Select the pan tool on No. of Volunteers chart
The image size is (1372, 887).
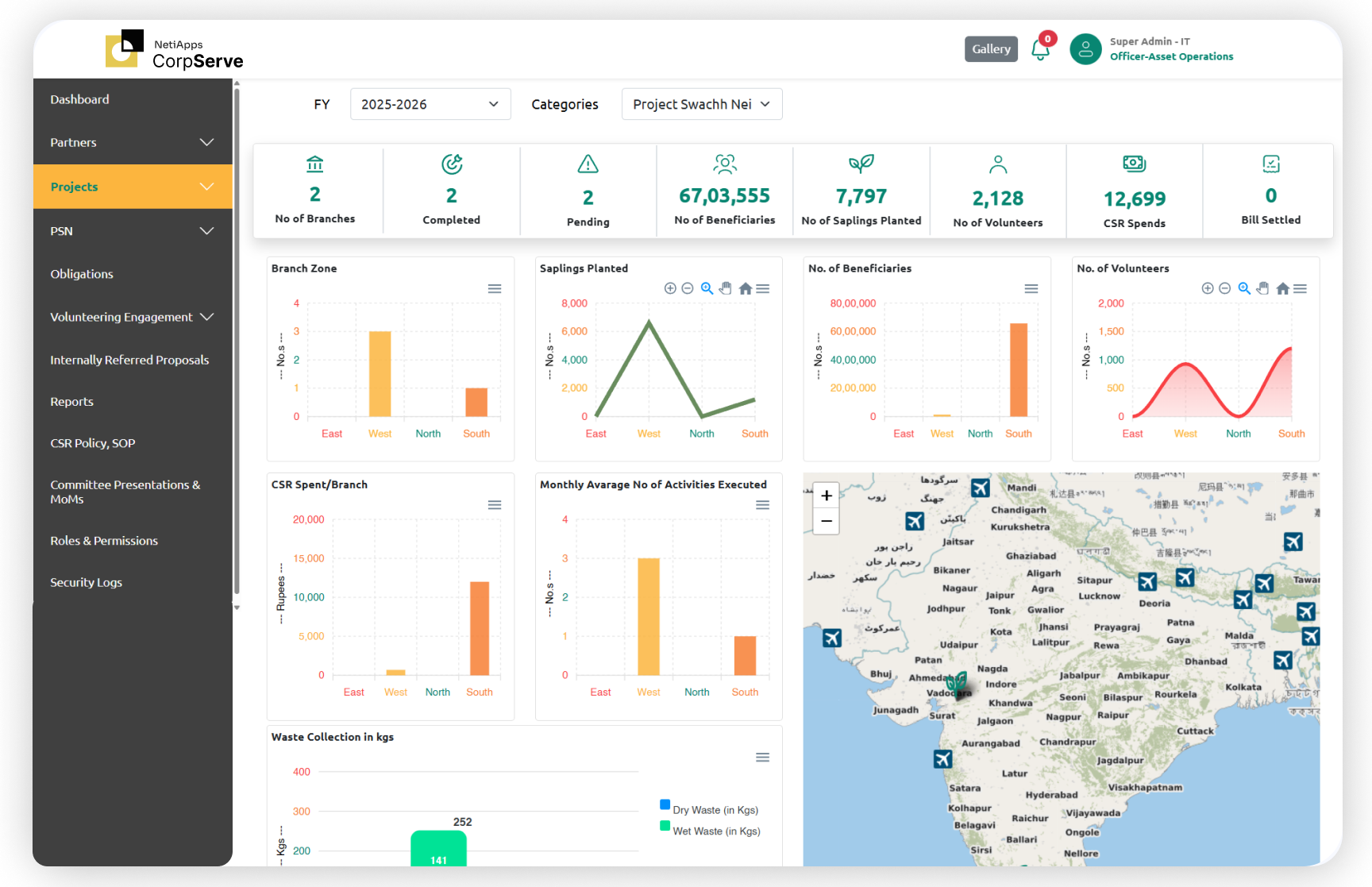tap(1262, 288)
